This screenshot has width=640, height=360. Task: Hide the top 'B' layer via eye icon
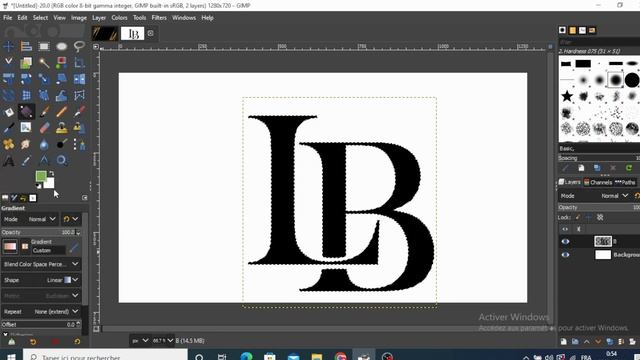click(565, 242)
